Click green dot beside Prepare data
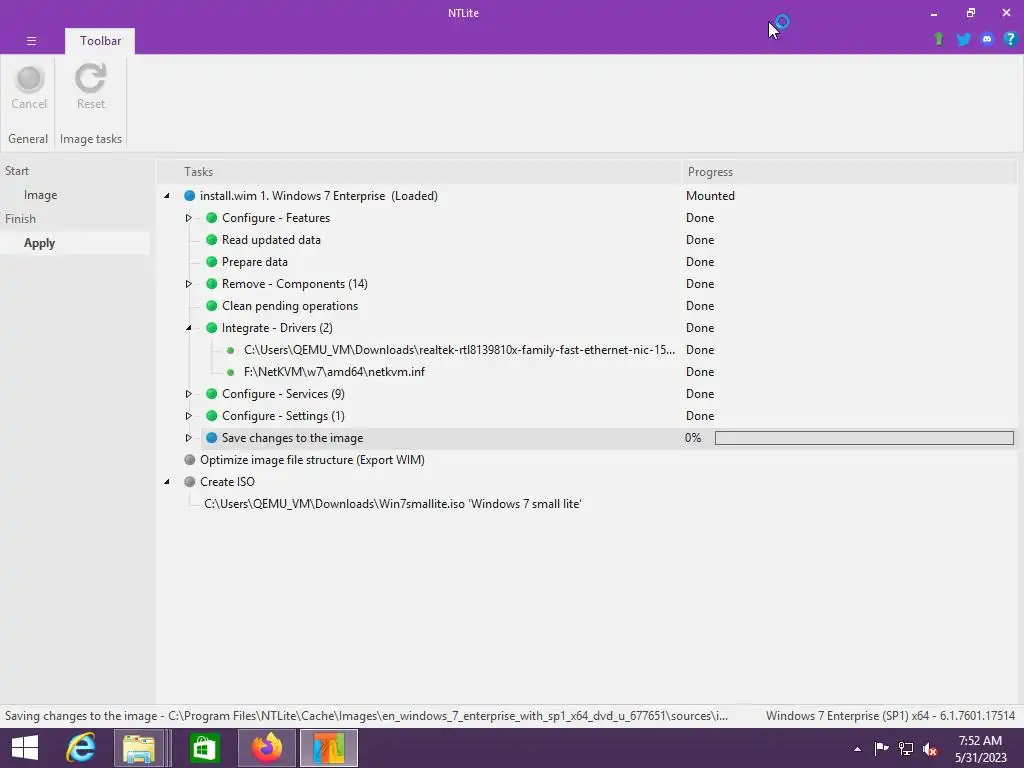Viewport: 1024px width, 768px height. tap(212, 262)
